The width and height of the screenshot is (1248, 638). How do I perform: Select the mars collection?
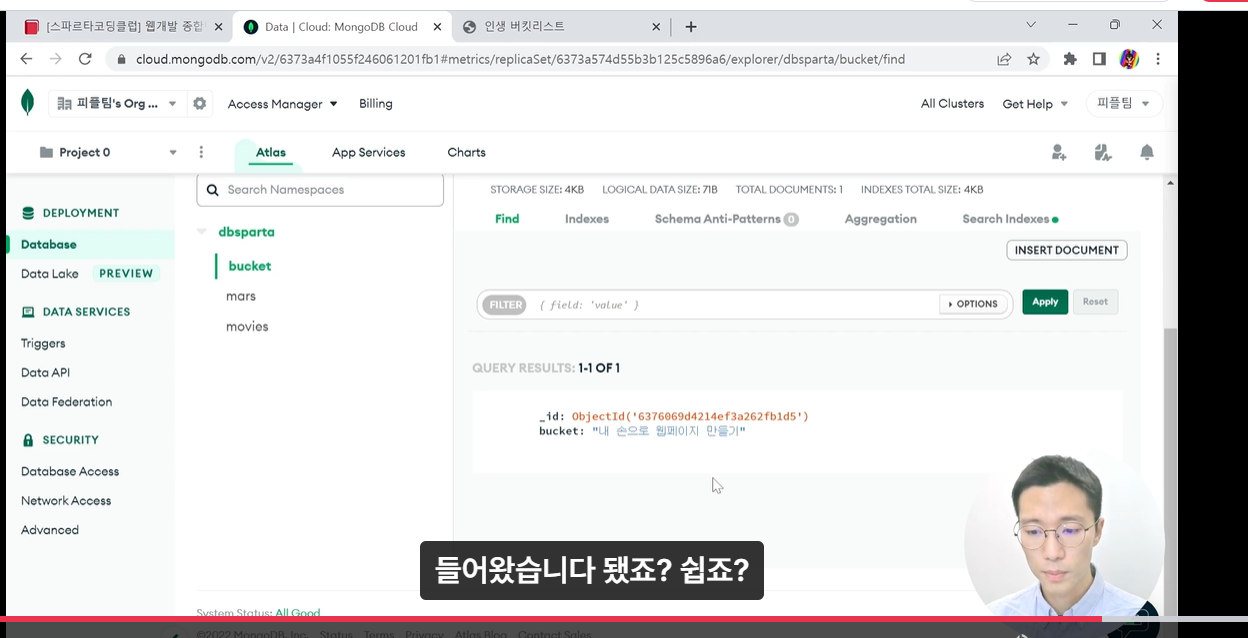point(241,296)
